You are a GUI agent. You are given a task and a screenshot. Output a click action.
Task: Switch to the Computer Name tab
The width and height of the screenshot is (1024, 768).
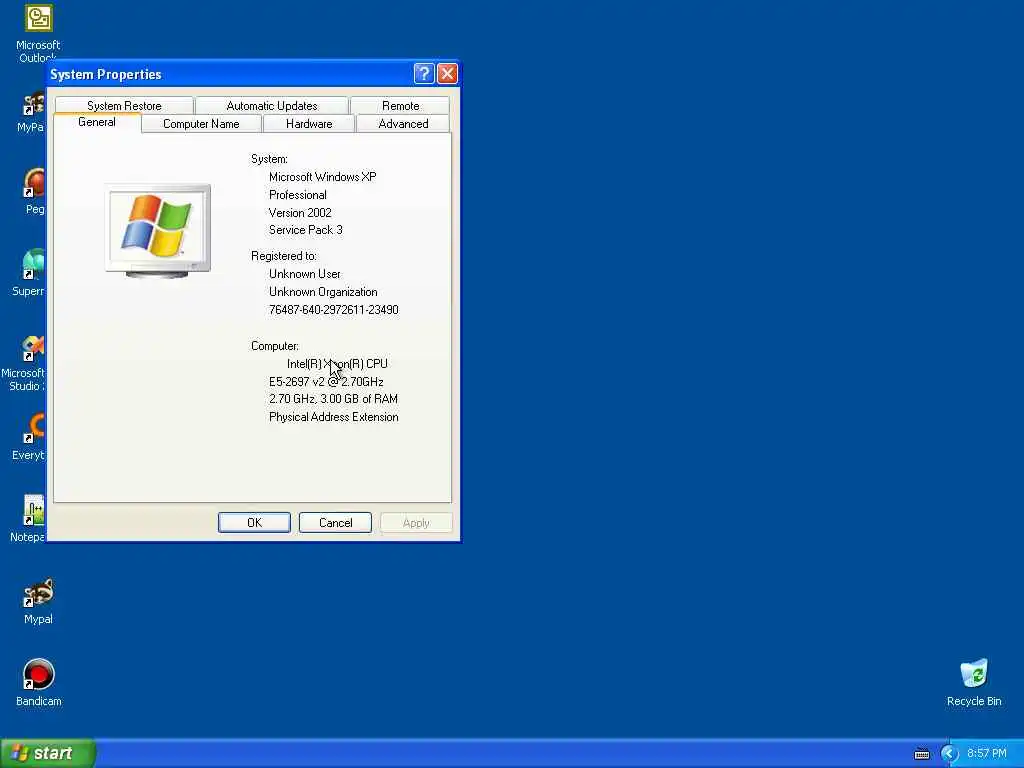pyautogui.click(x=201, y=123)
